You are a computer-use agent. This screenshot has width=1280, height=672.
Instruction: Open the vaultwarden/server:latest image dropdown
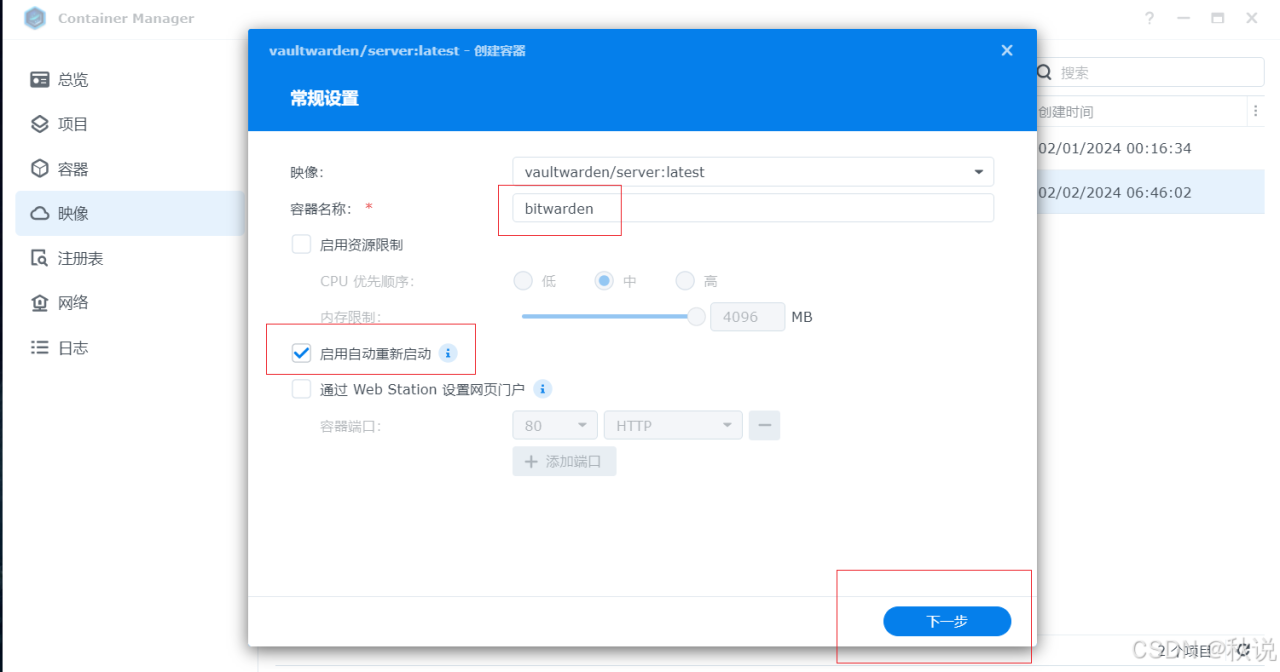click(977, 171)
